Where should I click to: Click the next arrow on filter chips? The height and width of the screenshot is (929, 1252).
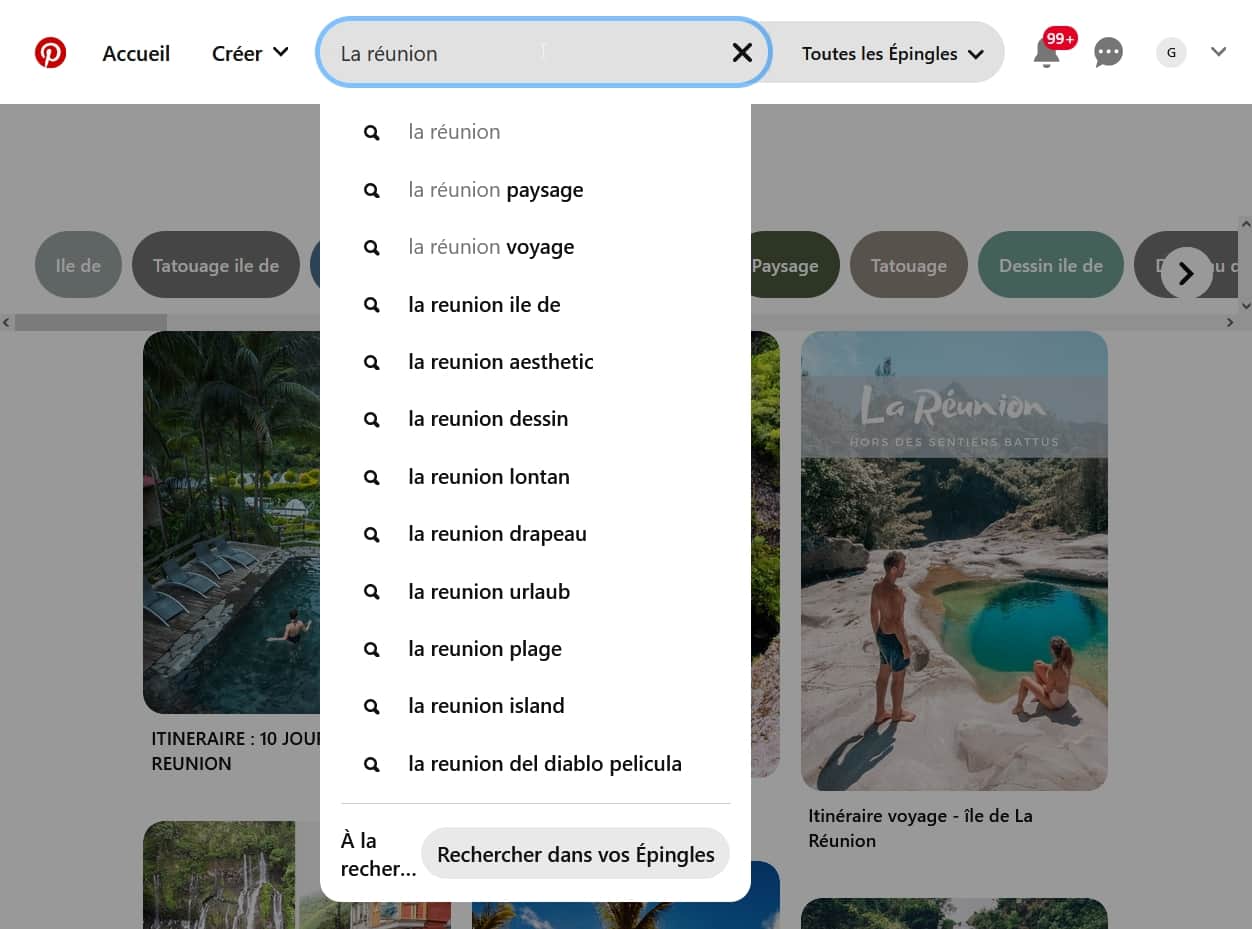1186,273
